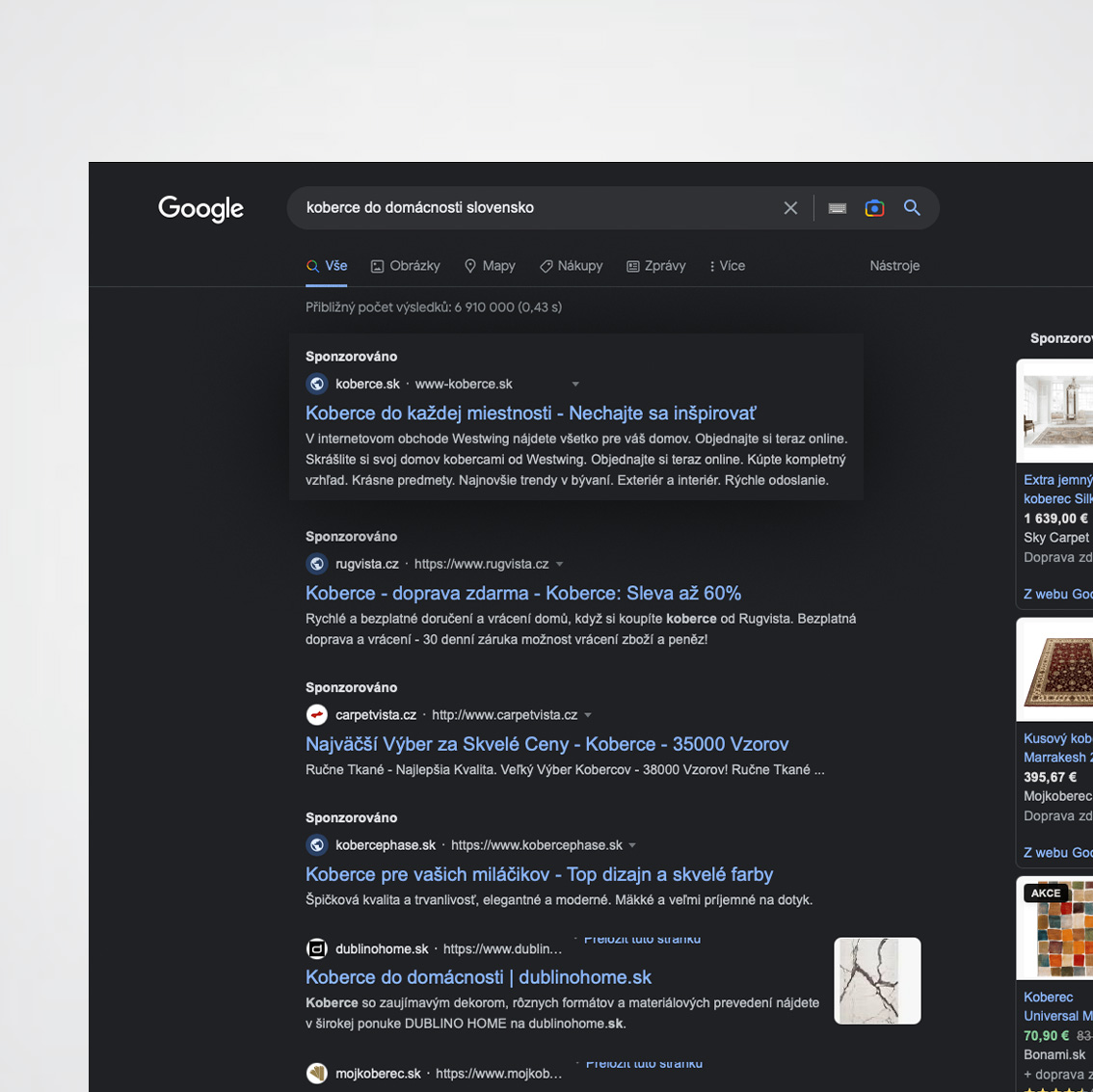Image resolution: width=1093 pixels, height=1092 pixels.
Task: Click the dublinohome.sk favicon
Action: (x=317, y=949)
